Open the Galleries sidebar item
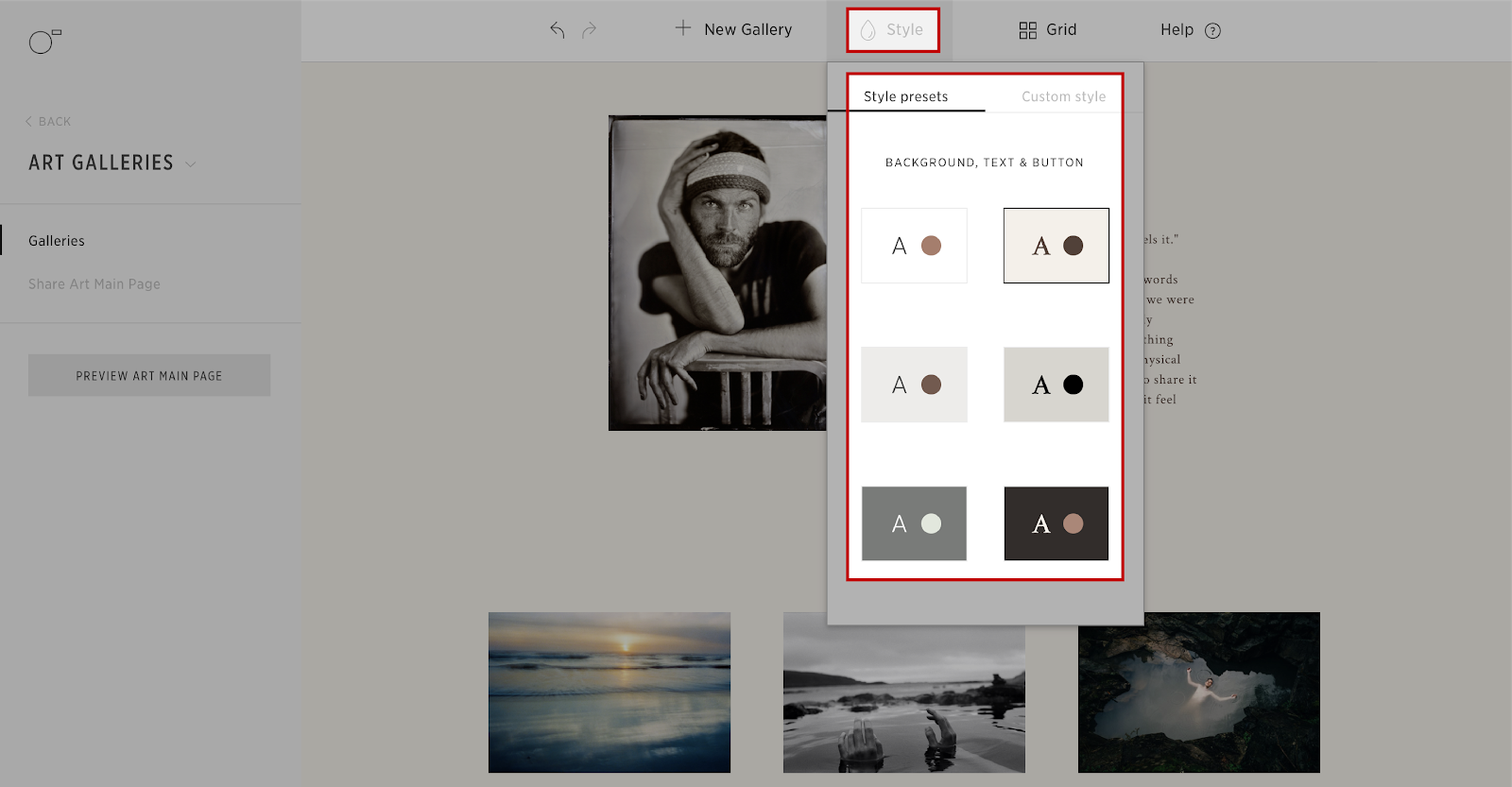The height and width of the screenshot is (787, 1512). (57, 241)
